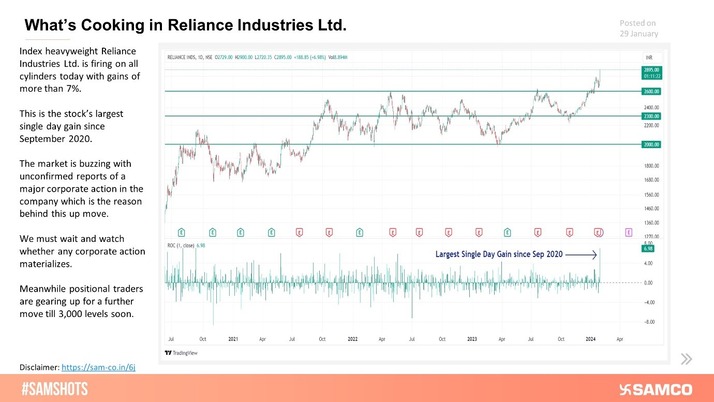
Task: Click the 2200.00 value on the price axis
Action: tap(651, 125)
